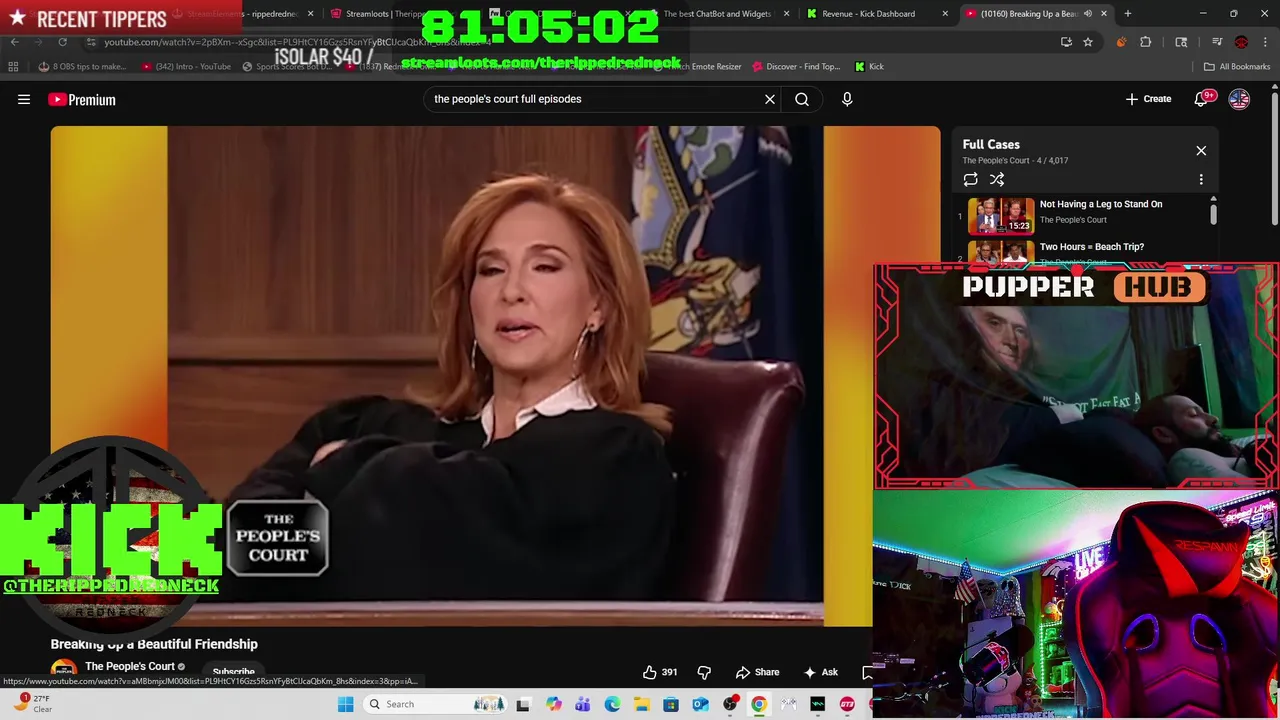Image resolution: width=1280 pixels, height=720 pixels.
Task: Open Microsoft Store from taskbar
Action: pyautogui.click(x=671, y=704)
